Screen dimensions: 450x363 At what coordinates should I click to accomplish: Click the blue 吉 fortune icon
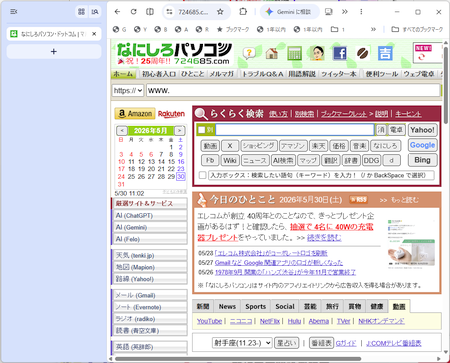point(385,53)
